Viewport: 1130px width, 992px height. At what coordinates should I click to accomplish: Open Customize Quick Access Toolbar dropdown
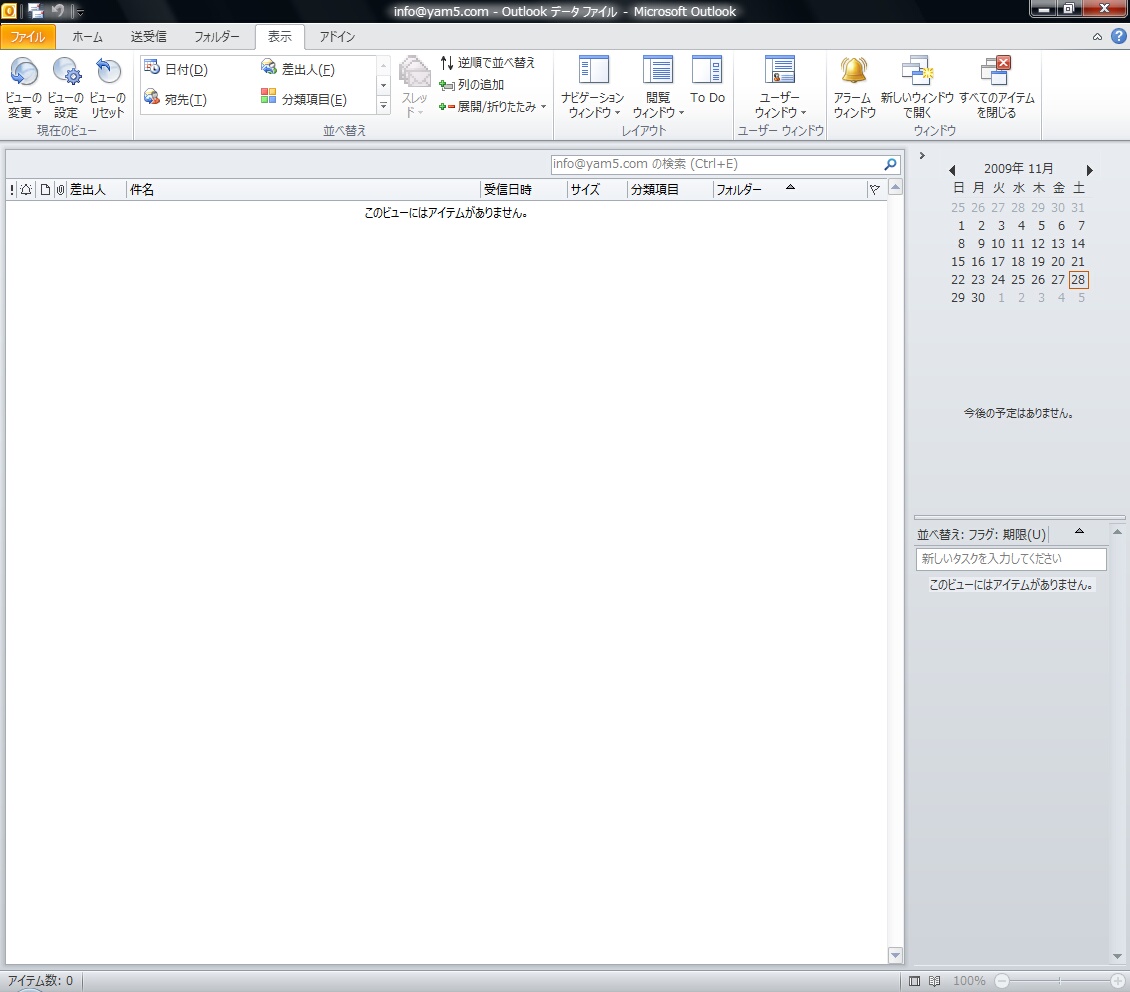pyautogui.click(x=79, y=12)
